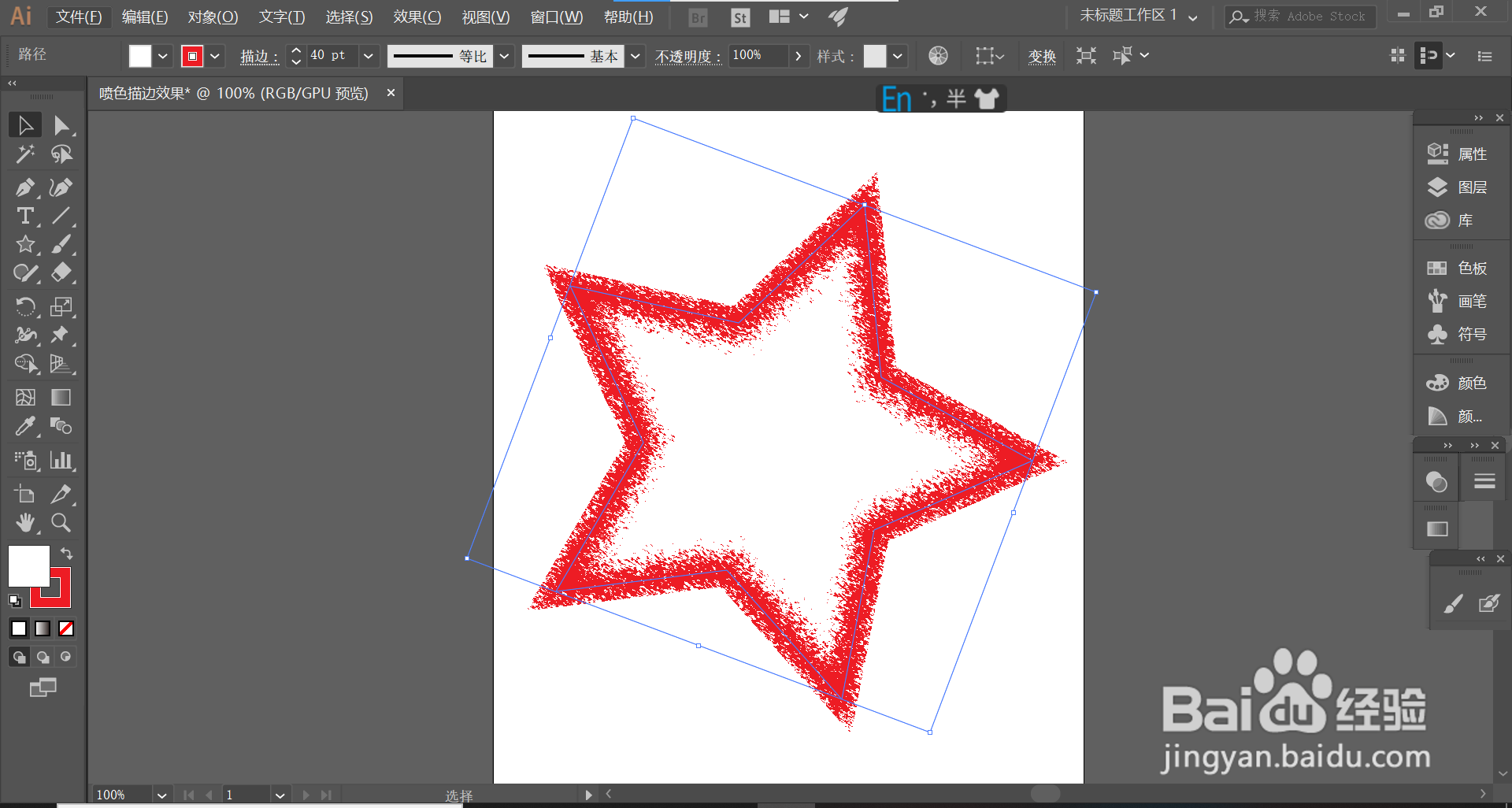
Task: Click the red stroke swatch in toolbox
Action: [x=60, y=596]
